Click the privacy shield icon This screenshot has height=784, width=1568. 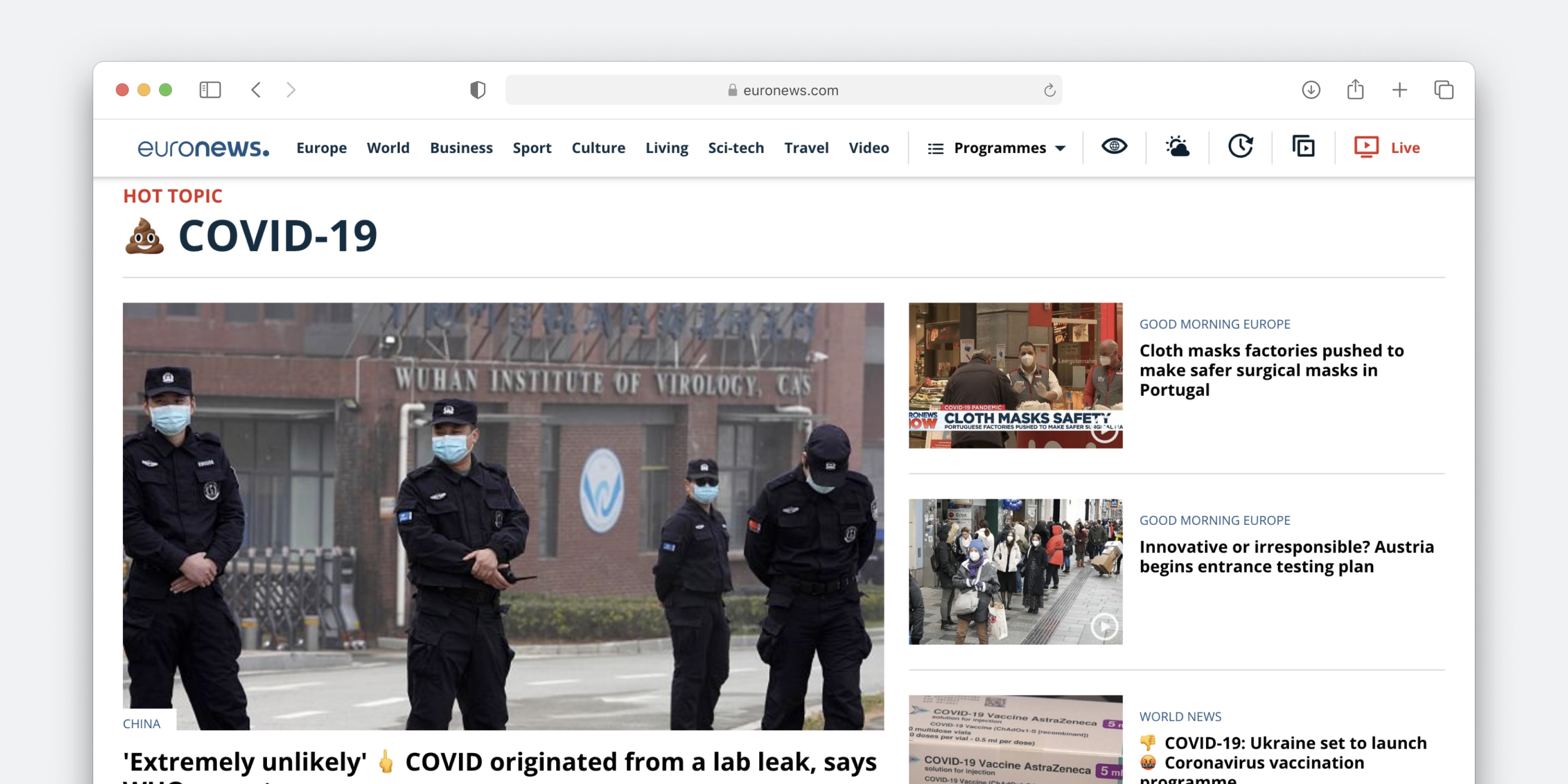[478, 90]
